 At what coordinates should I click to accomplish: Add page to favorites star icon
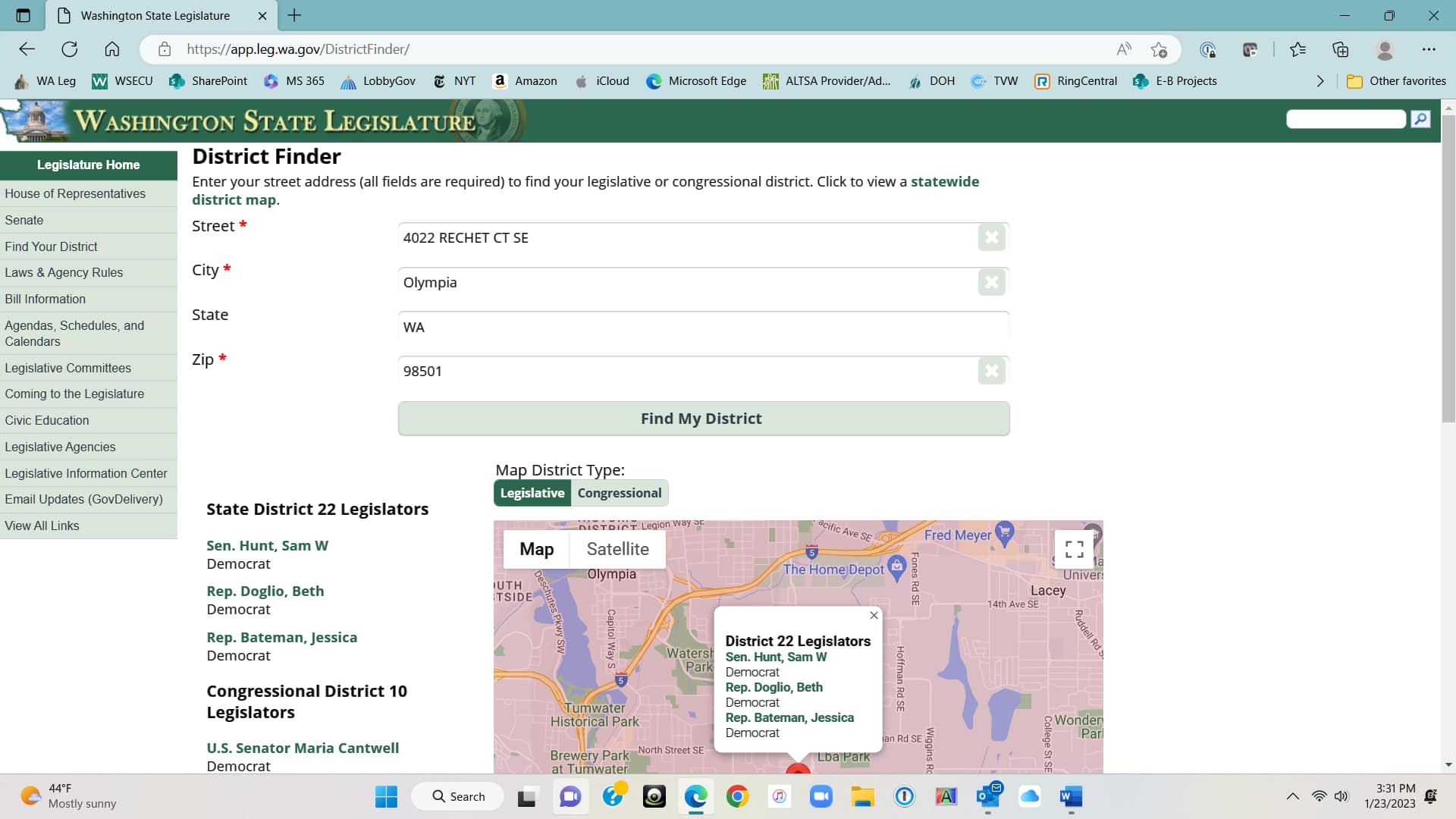1159,49
